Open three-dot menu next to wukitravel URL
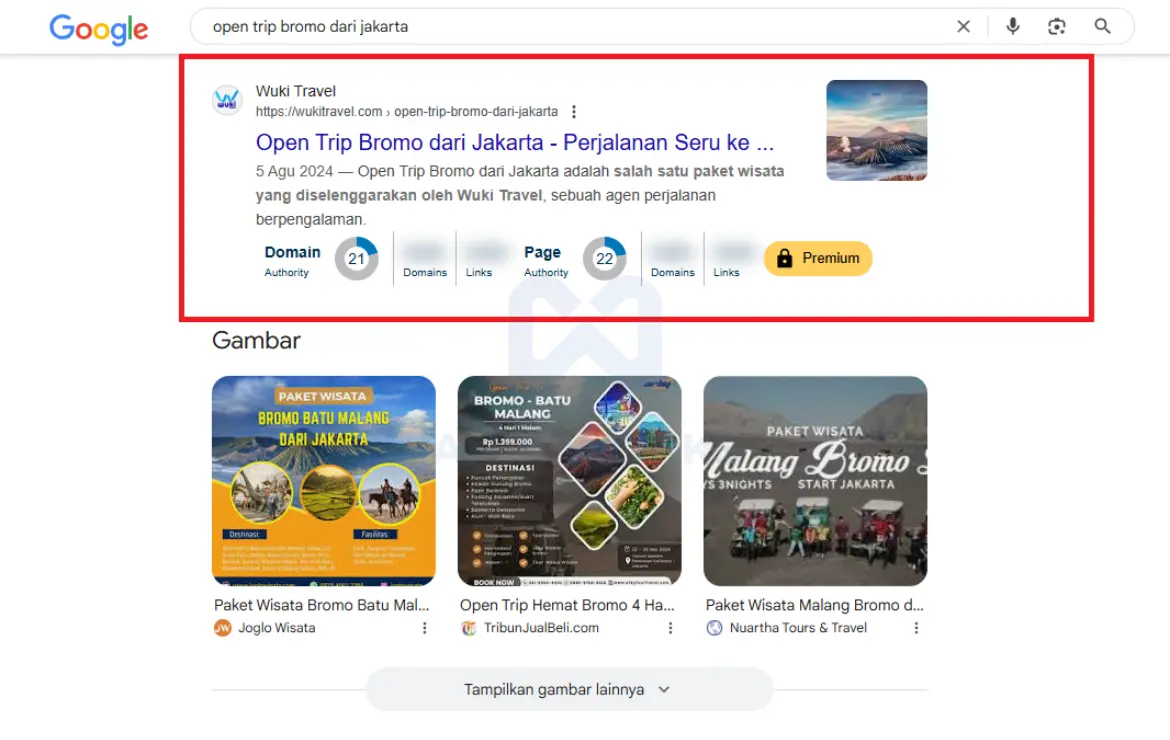The width and height of the screenshot is (1170, 740). (574, 112)
